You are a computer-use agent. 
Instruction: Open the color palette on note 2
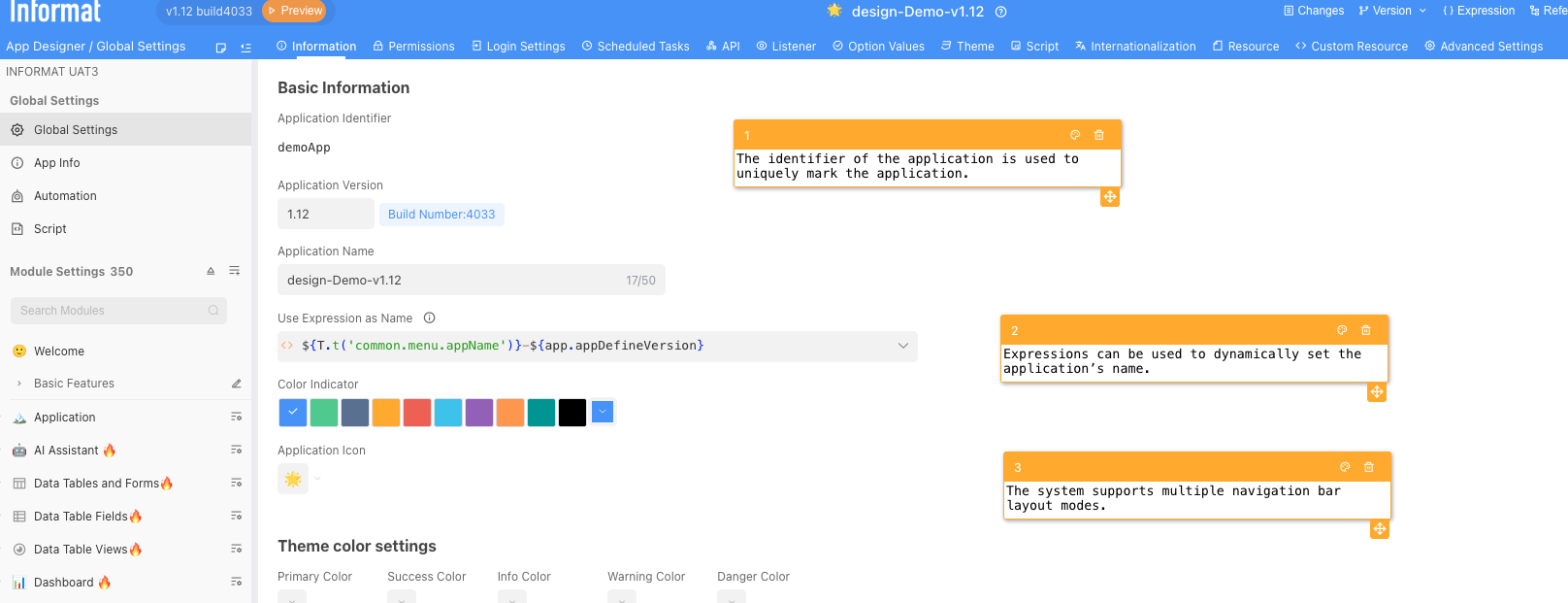1342,330
